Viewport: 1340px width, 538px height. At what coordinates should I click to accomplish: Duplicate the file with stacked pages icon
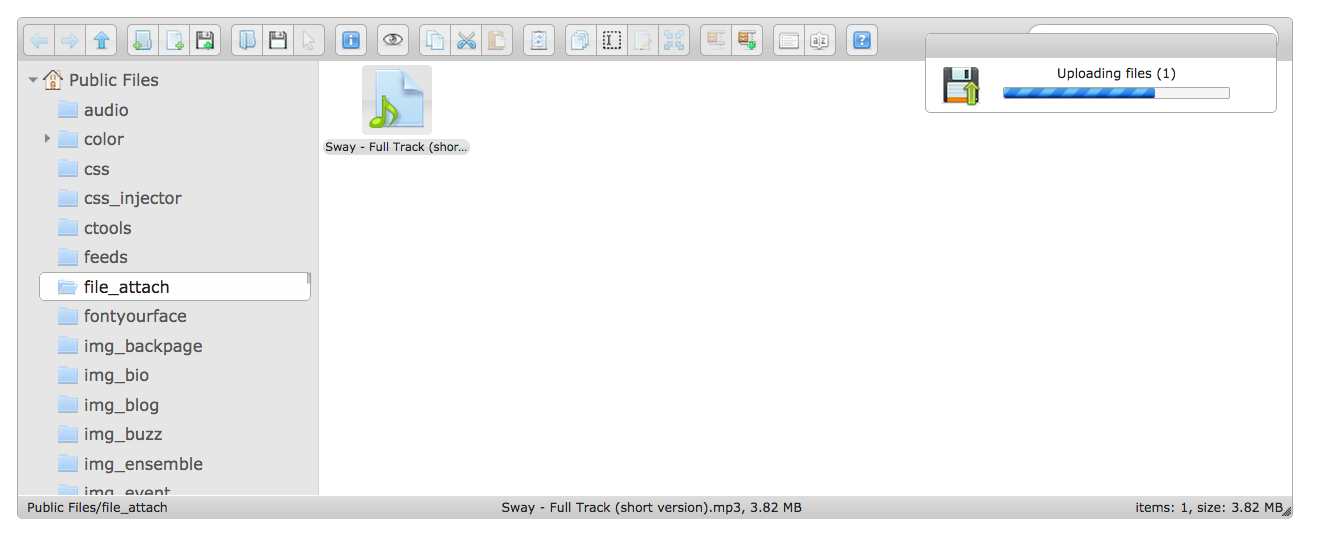pos(581,40)
